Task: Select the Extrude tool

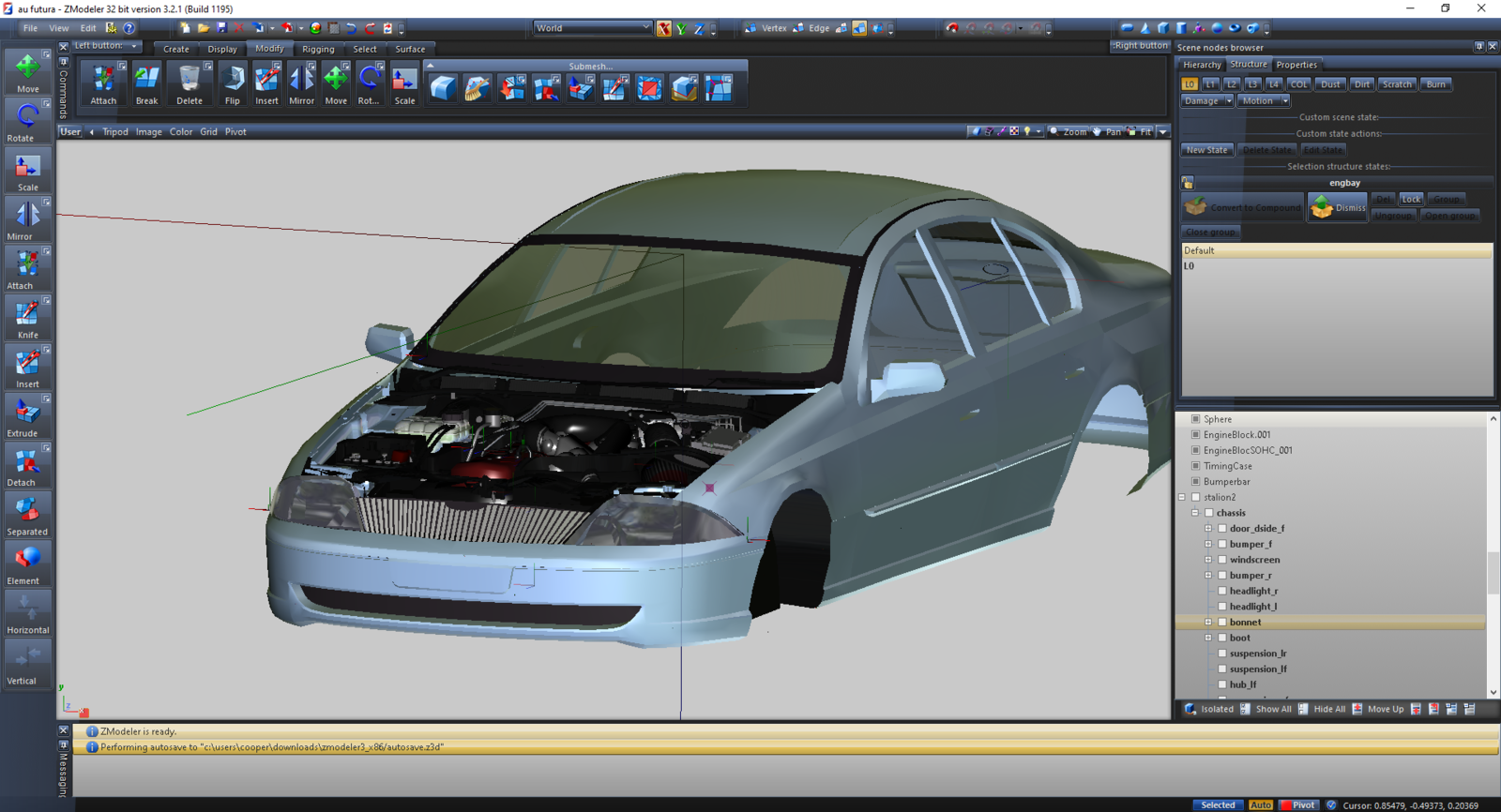Action: (27, 415)
